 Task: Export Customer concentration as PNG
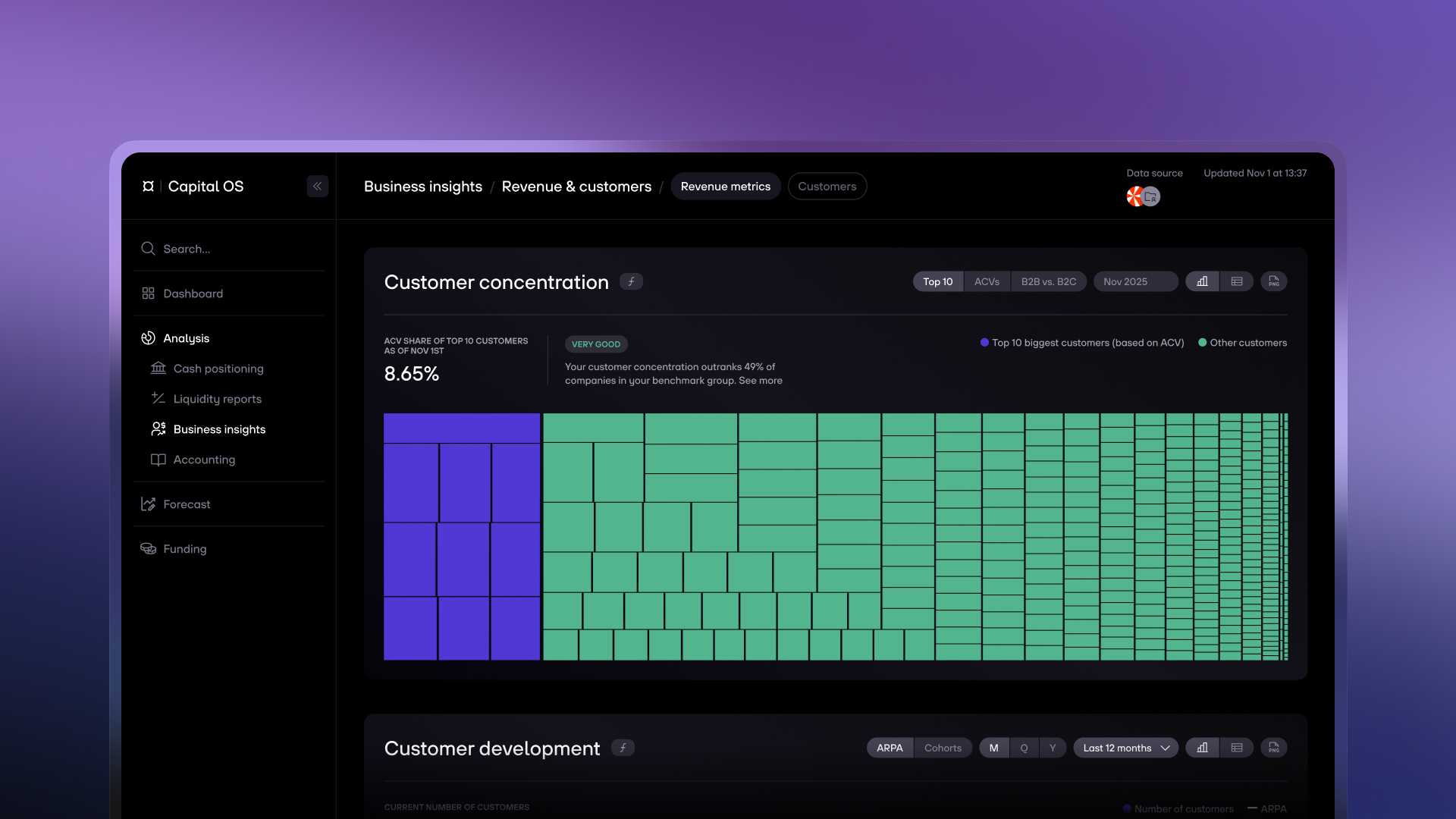pos(1273,281)
